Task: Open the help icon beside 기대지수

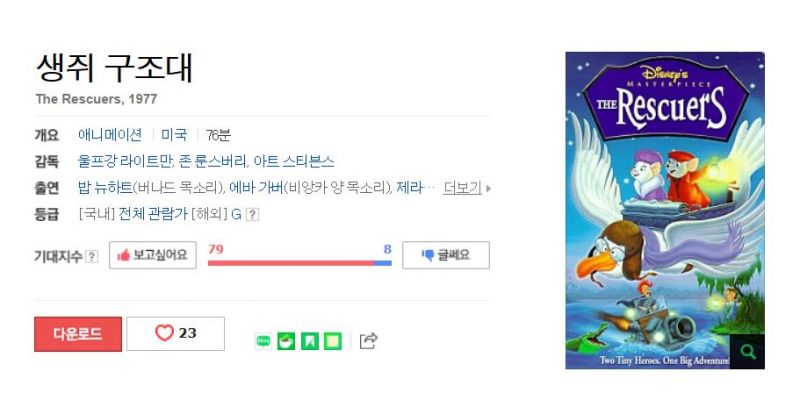Action: (91, 256)
